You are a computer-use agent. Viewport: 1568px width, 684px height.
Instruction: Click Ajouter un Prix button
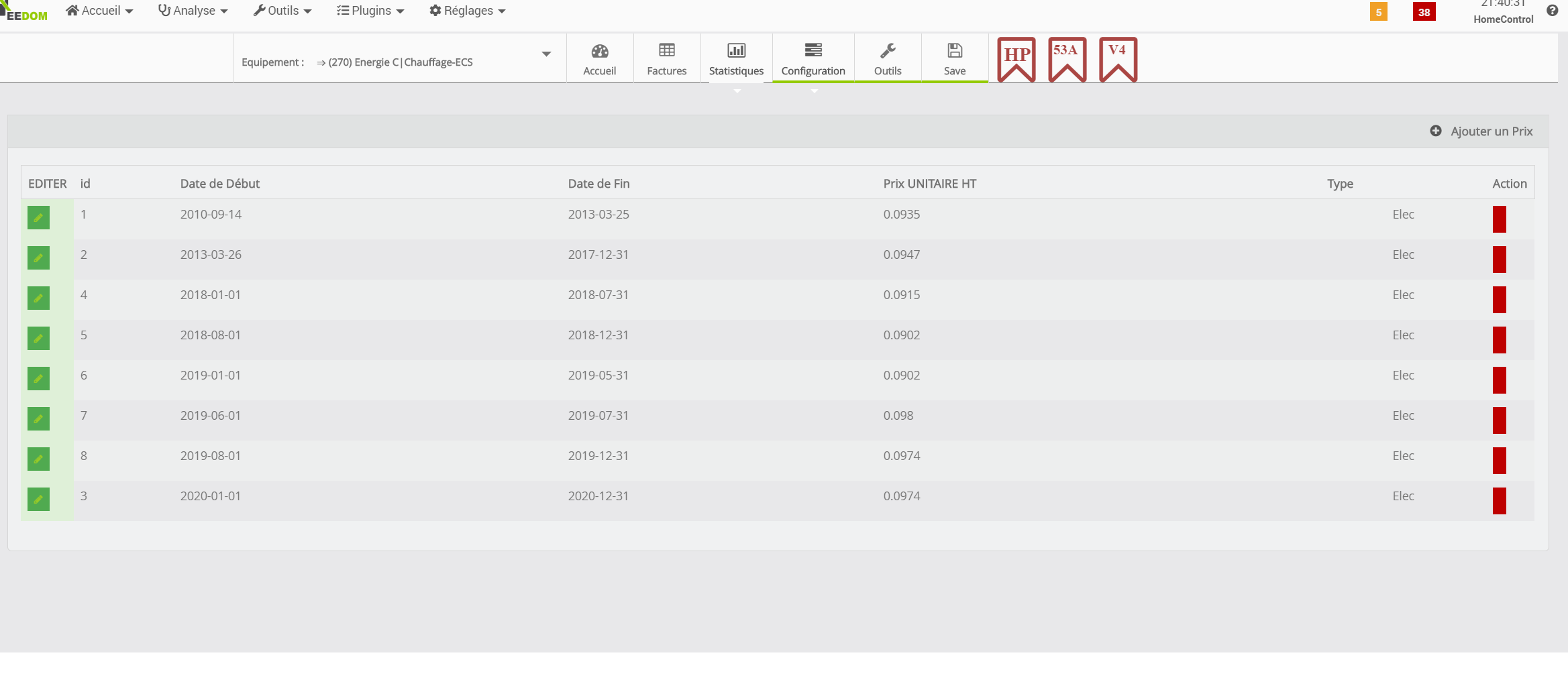tap(1481, 131)
